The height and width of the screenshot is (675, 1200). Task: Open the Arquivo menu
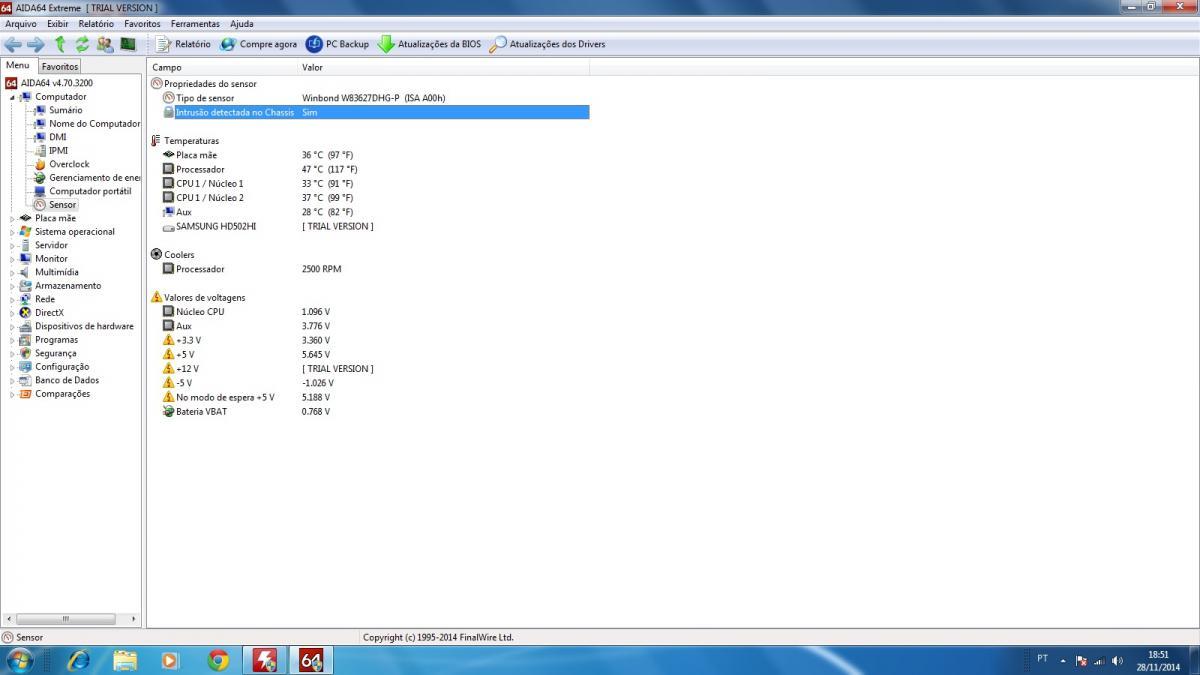pos(21,23)
